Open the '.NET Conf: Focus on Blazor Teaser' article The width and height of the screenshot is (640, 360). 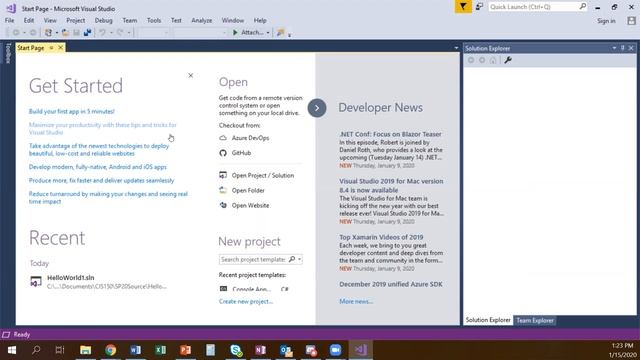point(390,134)
